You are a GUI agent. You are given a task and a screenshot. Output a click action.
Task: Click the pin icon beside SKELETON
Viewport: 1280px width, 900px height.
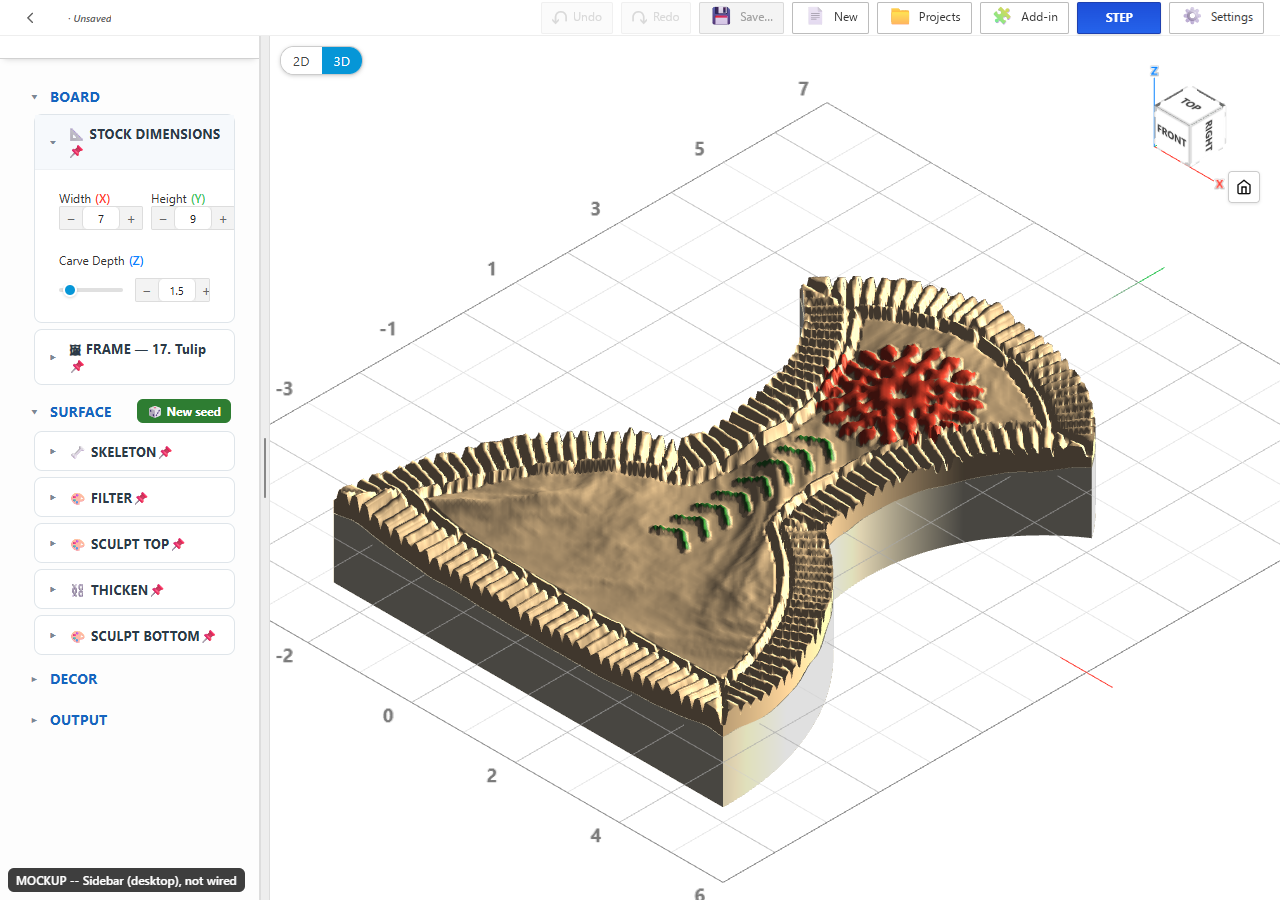pyautogui.click(x=165, y=452)
